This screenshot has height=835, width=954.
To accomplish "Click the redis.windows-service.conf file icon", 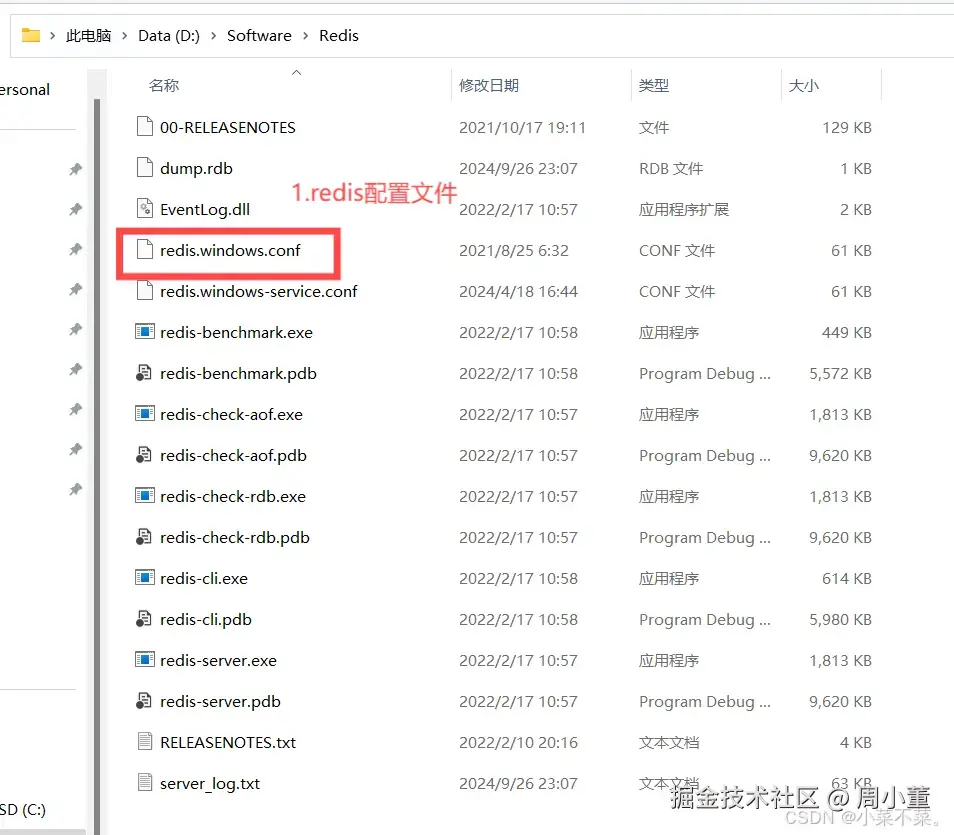I will (145, 291).
